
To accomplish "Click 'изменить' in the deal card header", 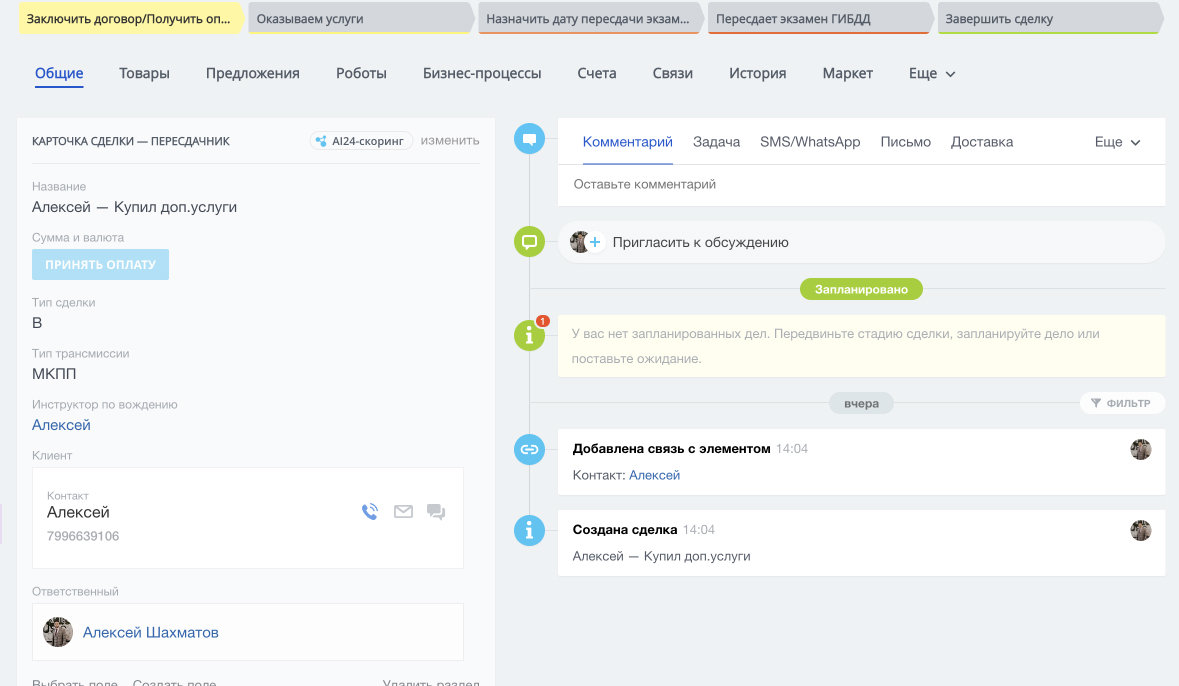I will point(450,141).
